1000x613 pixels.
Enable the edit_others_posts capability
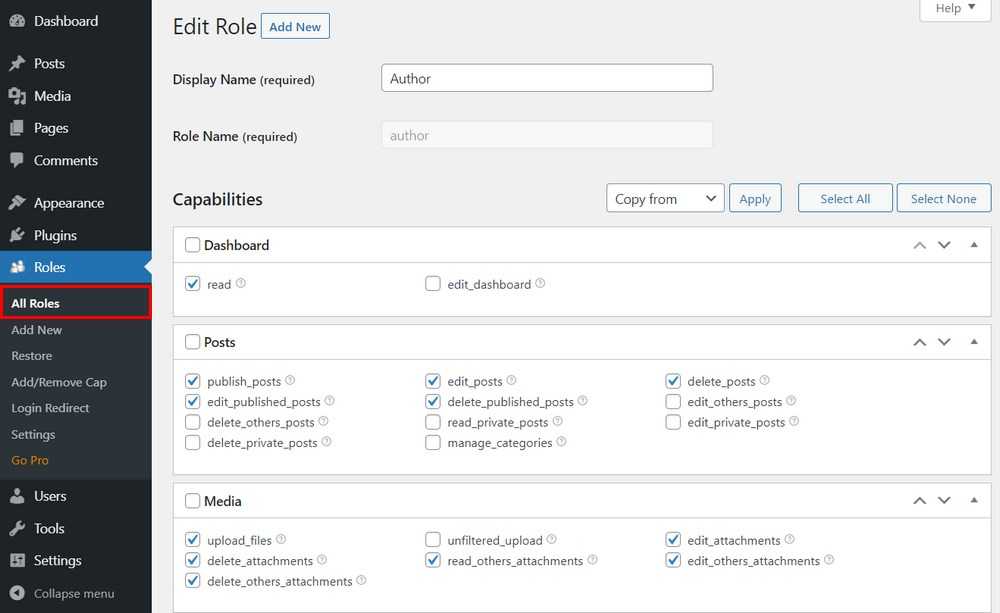(x=673, y=402)
